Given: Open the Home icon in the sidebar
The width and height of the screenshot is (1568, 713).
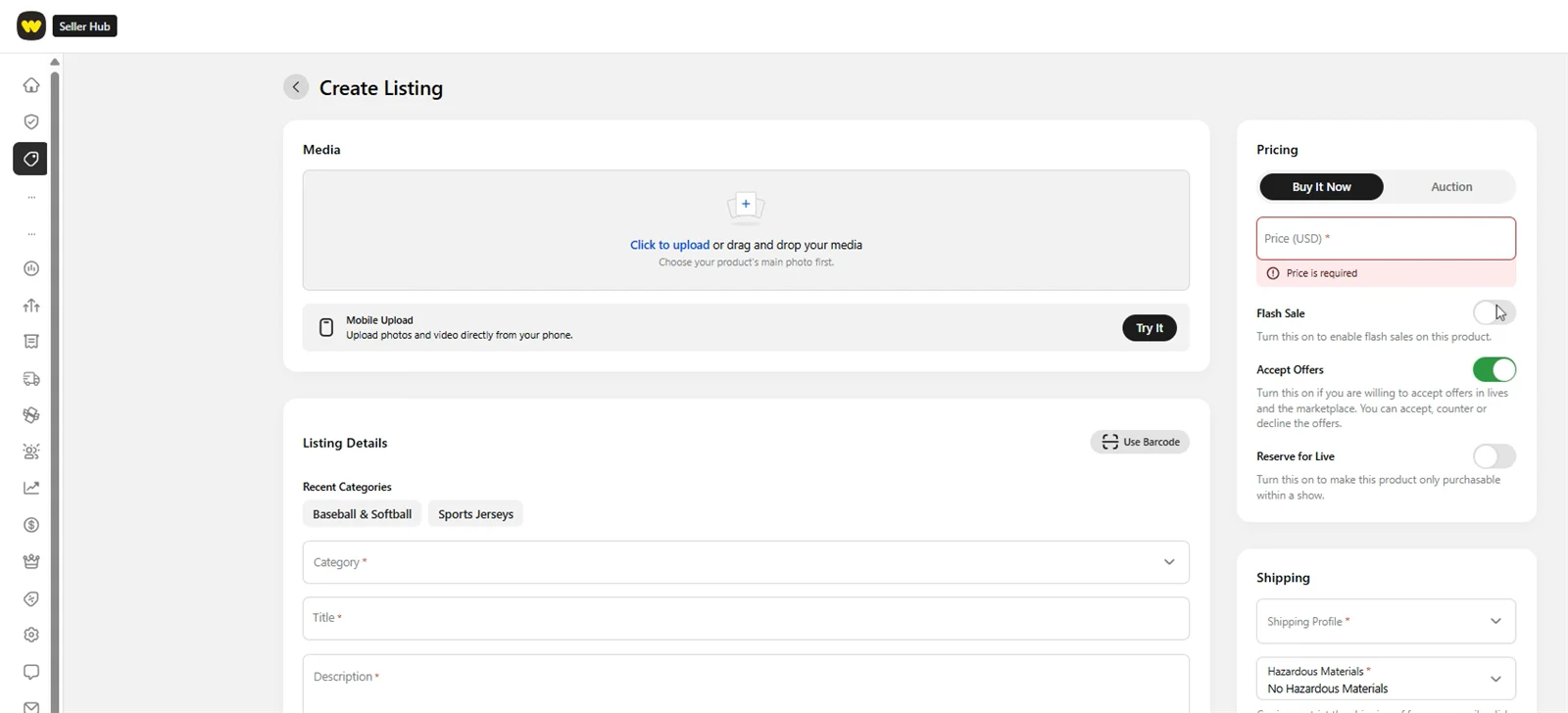Looking at the screenshot, I should click(x=31, y=85).
